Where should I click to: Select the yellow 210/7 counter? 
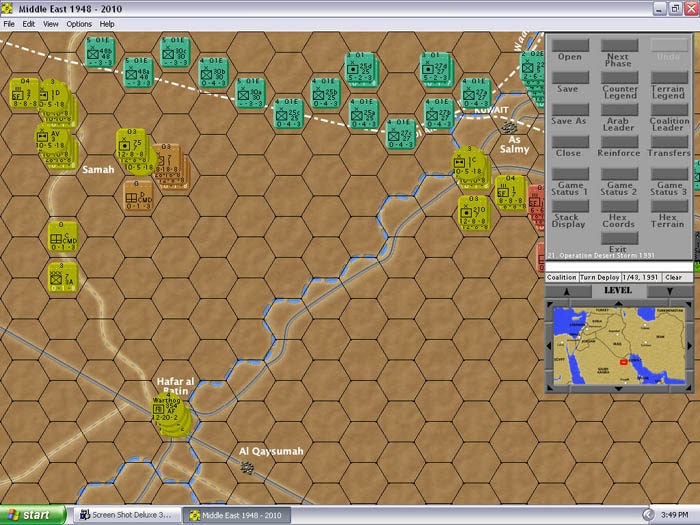(x=473, y=211)
